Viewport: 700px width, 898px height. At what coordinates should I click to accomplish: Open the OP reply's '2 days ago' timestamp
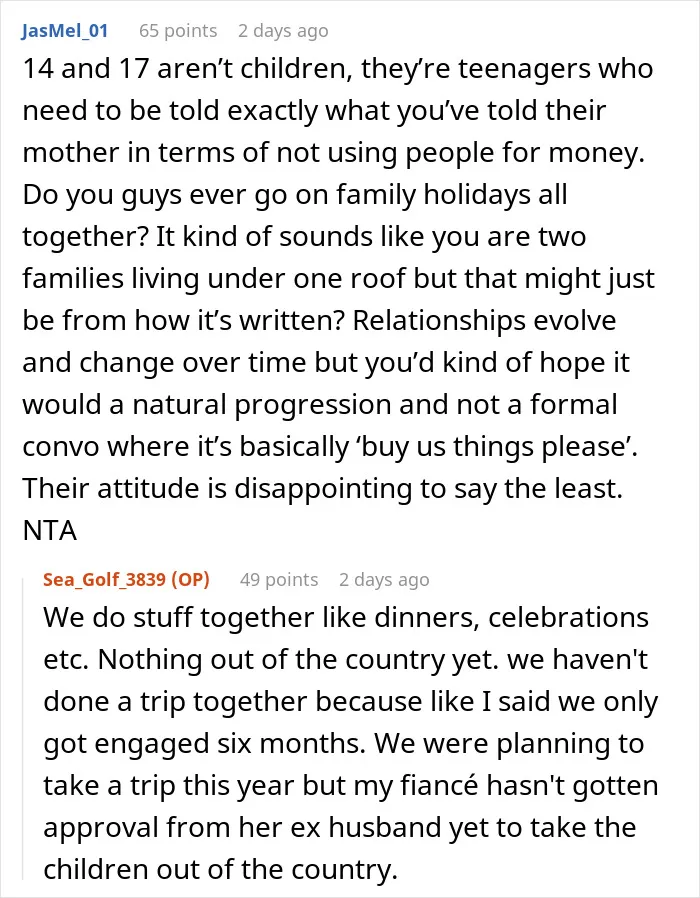pyautogui.click(x=384, y=580)
